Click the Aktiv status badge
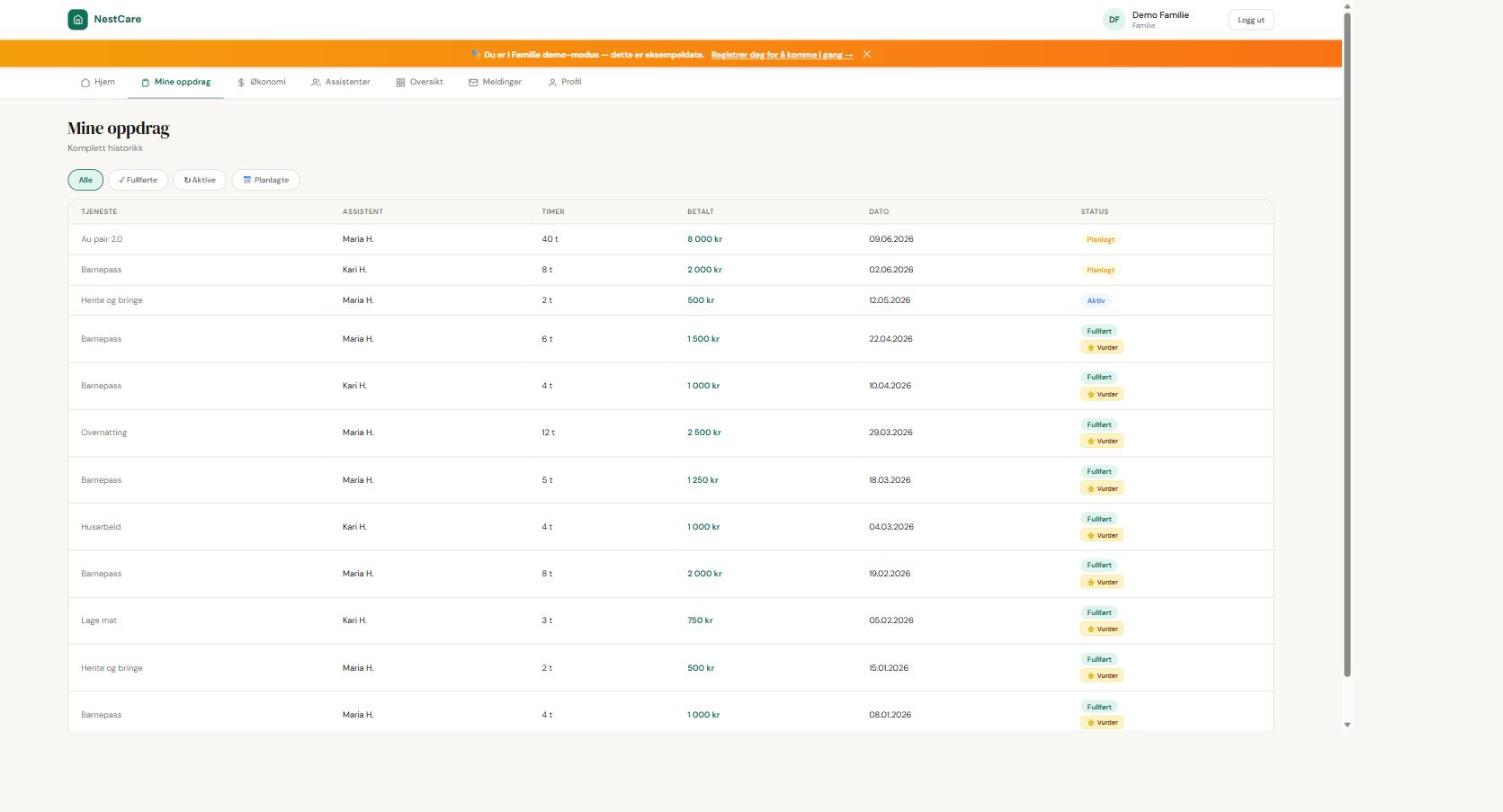This screenshot has width=1503, height=812. 1096,300
